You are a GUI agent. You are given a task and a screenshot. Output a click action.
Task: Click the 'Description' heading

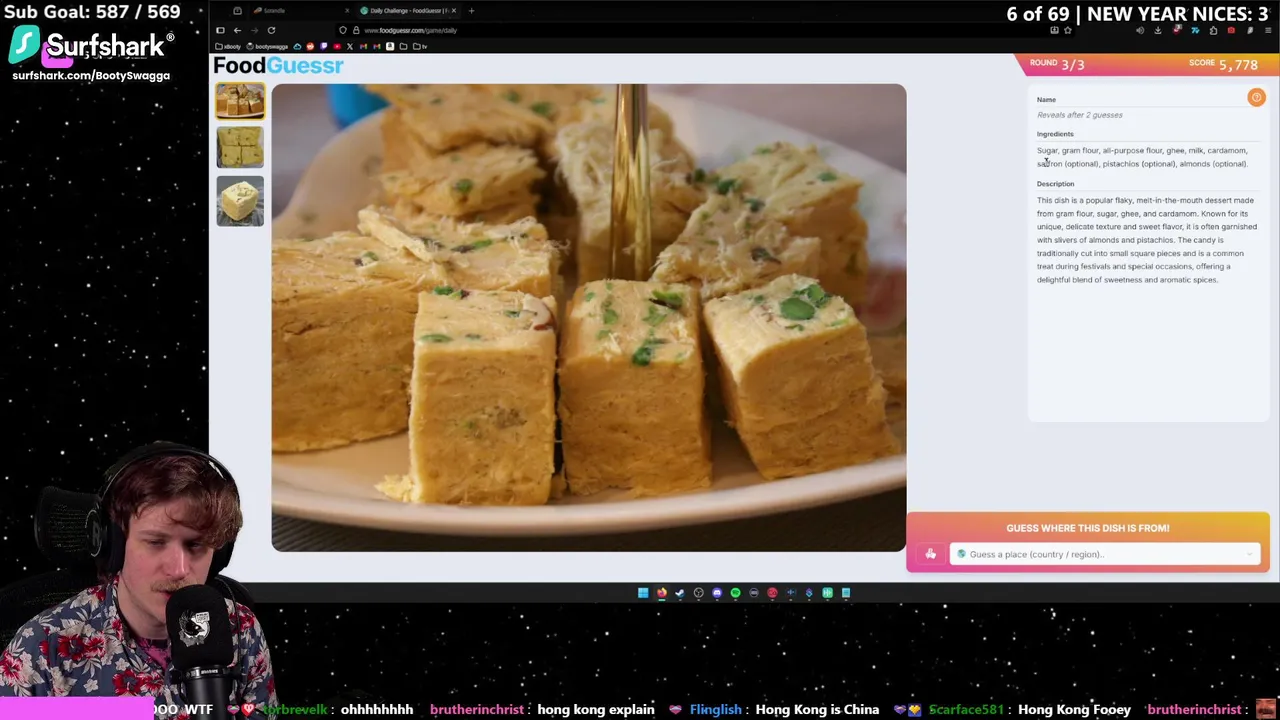pyautogui.click(x=1055, y=184)
